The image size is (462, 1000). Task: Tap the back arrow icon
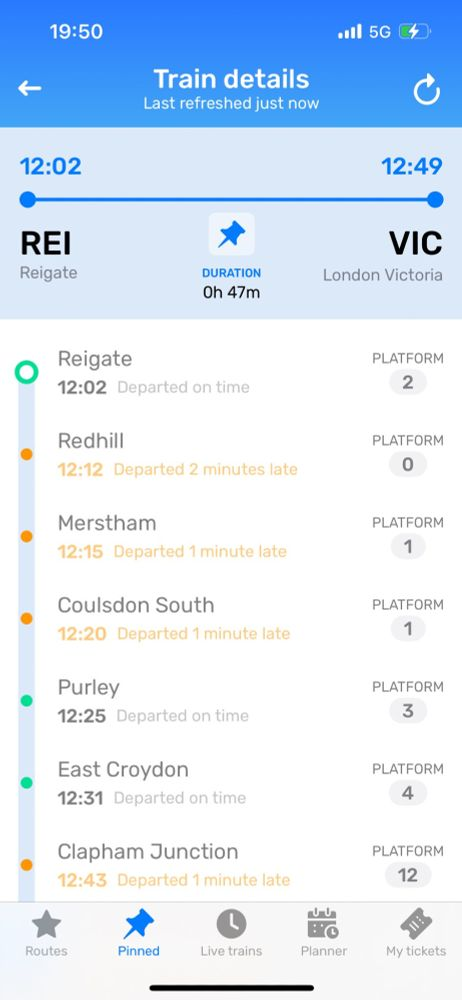tap(29, 89)
